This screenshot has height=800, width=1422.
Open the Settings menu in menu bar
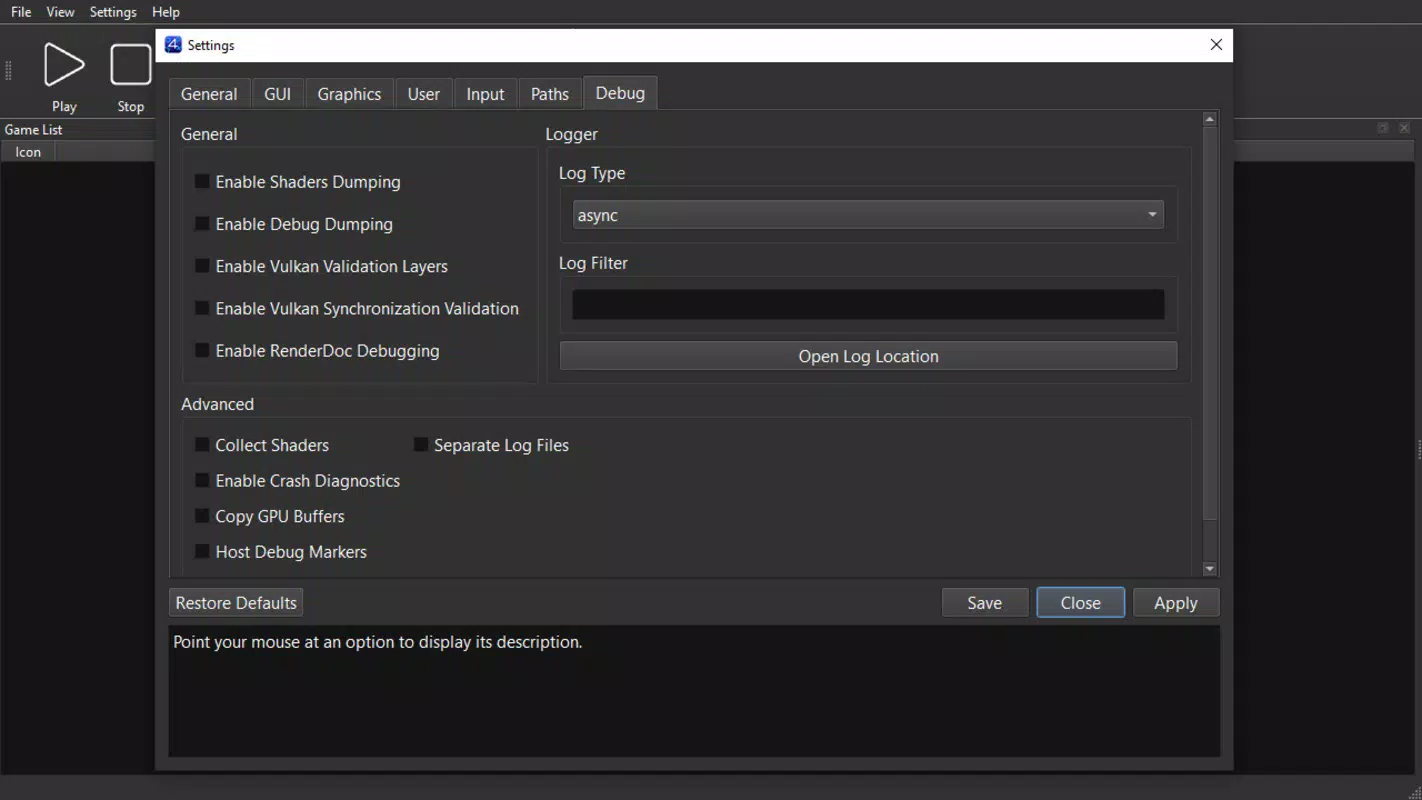coord(113,12)
